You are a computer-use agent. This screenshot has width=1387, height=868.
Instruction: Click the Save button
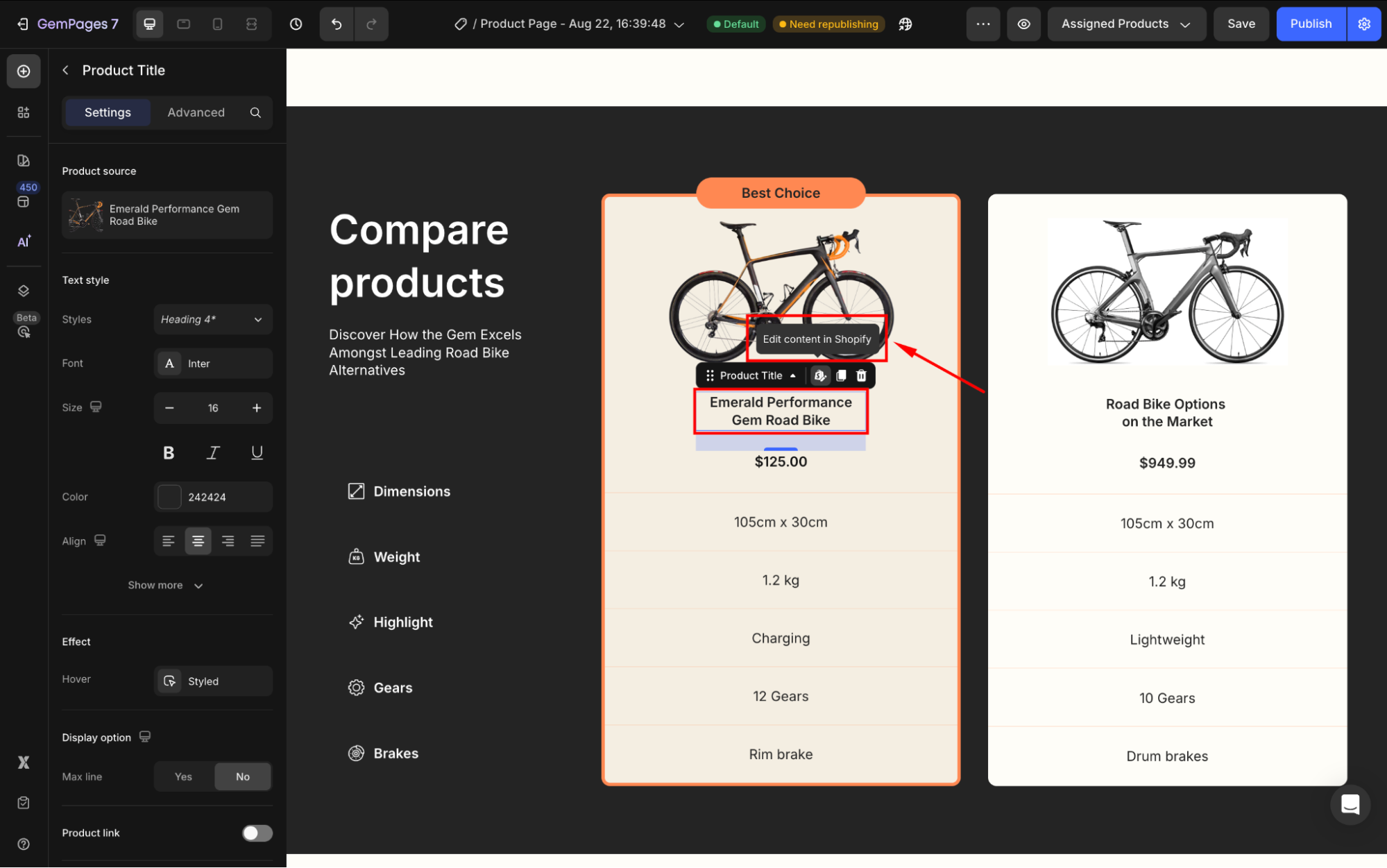click(1241, 24)
